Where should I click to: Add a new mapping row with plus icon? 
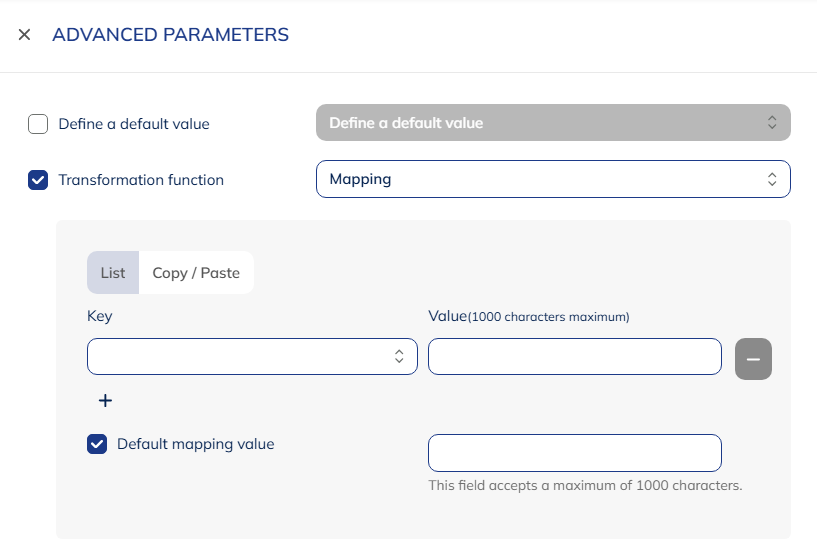(x=105, y=400)
